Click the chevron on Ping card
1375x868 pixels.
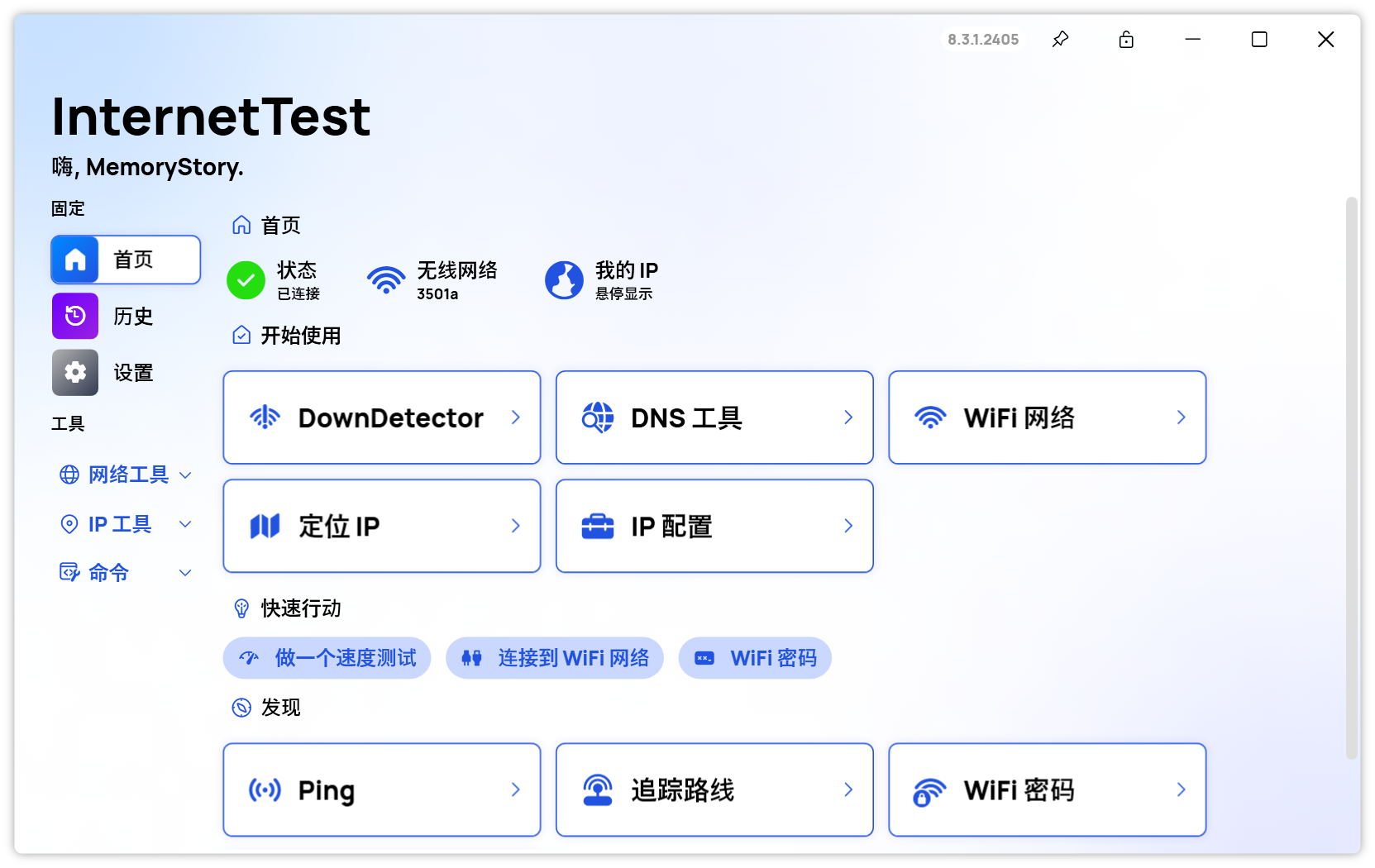(516, 789)
